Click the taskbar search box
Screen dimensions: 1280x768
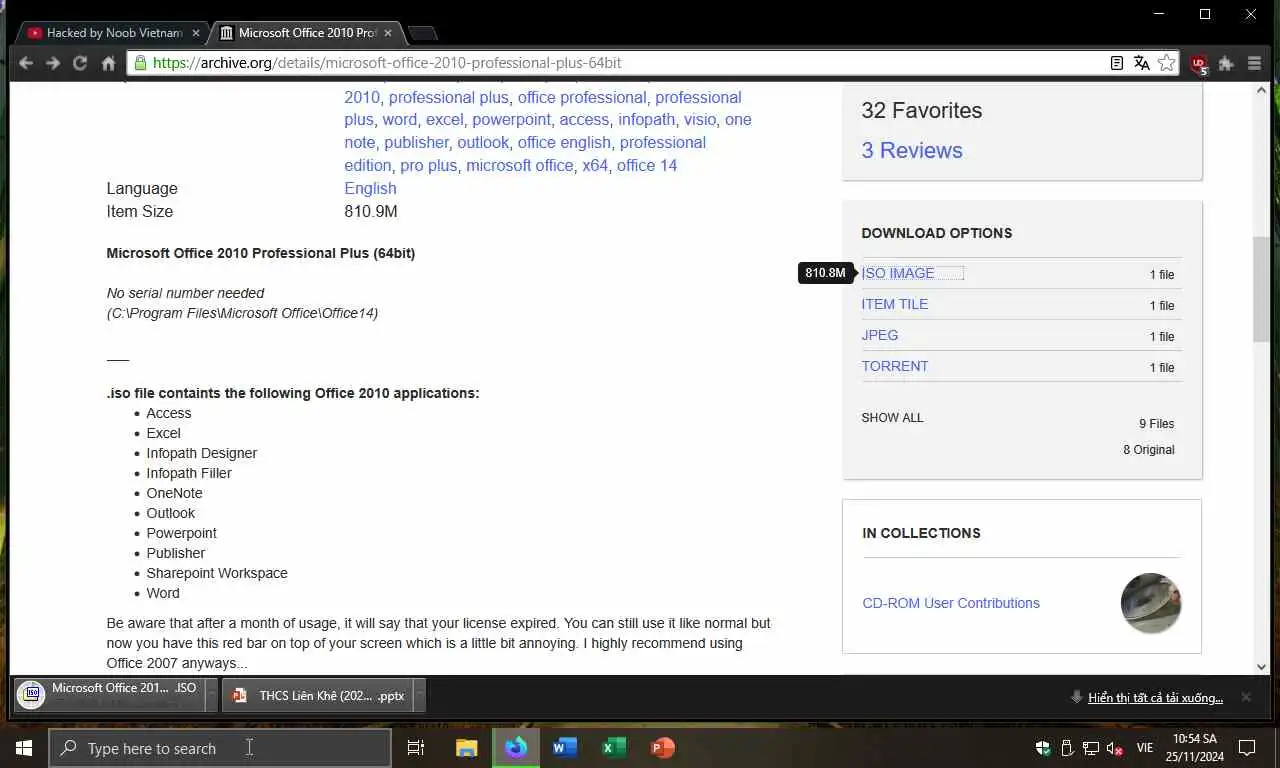point(220,748)
